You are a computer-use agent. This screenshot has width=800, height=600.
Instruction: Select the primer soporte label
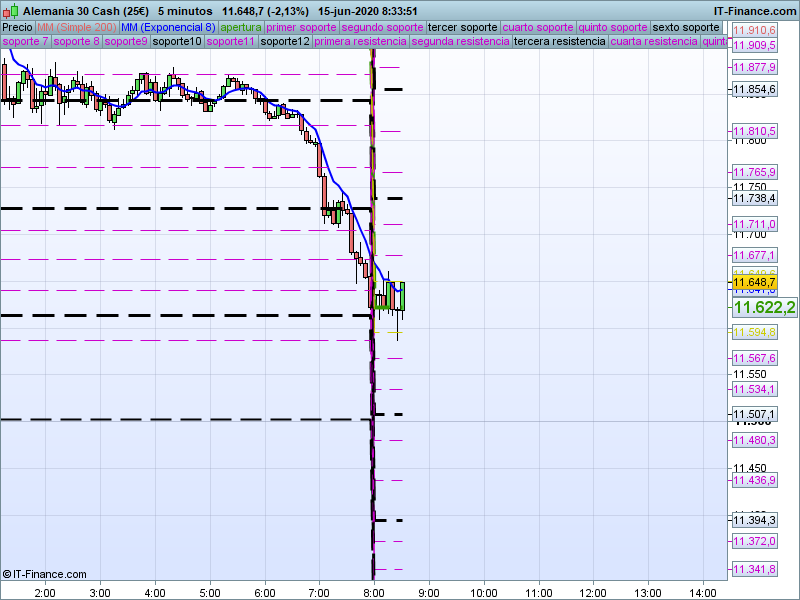(x=301, y=28)
